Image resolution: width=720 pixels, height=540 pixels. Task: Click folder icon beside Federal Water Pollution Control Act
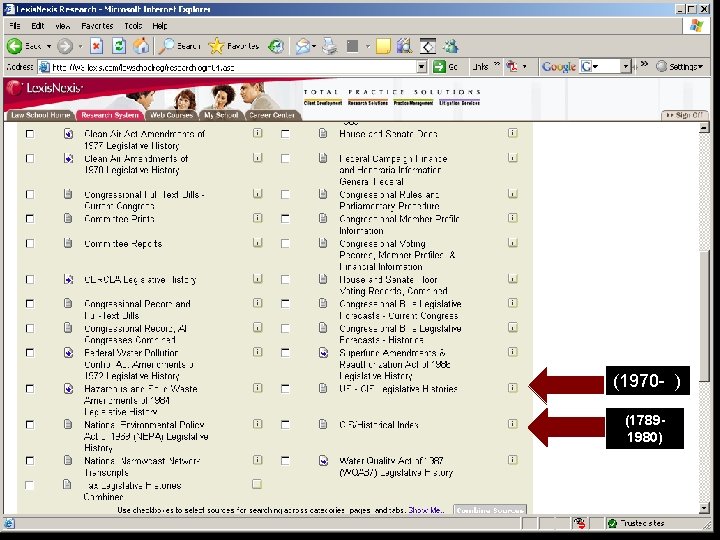[x=68, y=353]
